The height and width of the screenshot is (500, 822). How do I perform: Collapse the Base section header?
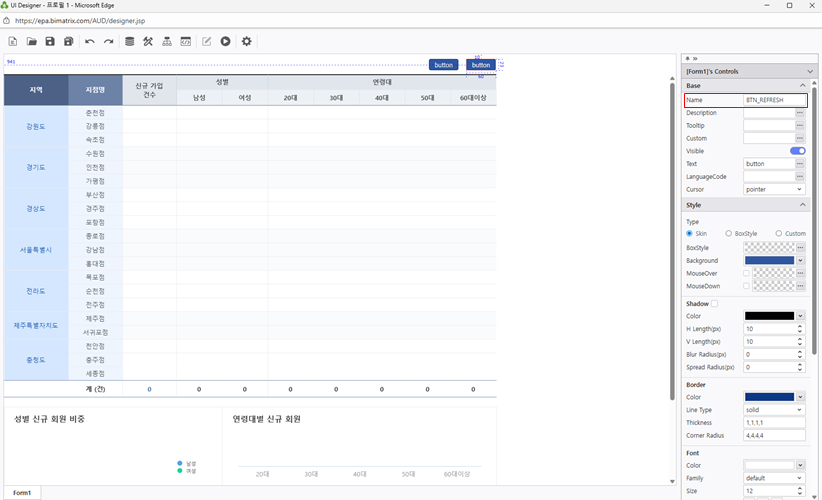click(x=745, y=86)
